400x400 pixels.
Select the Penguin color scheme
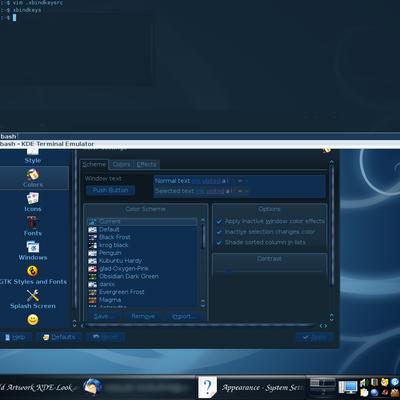142,253
